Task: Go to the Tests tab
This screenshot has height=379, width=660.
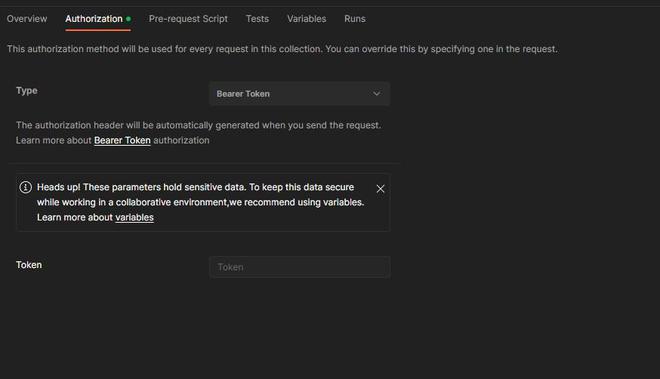Action: tap(257, 19)
